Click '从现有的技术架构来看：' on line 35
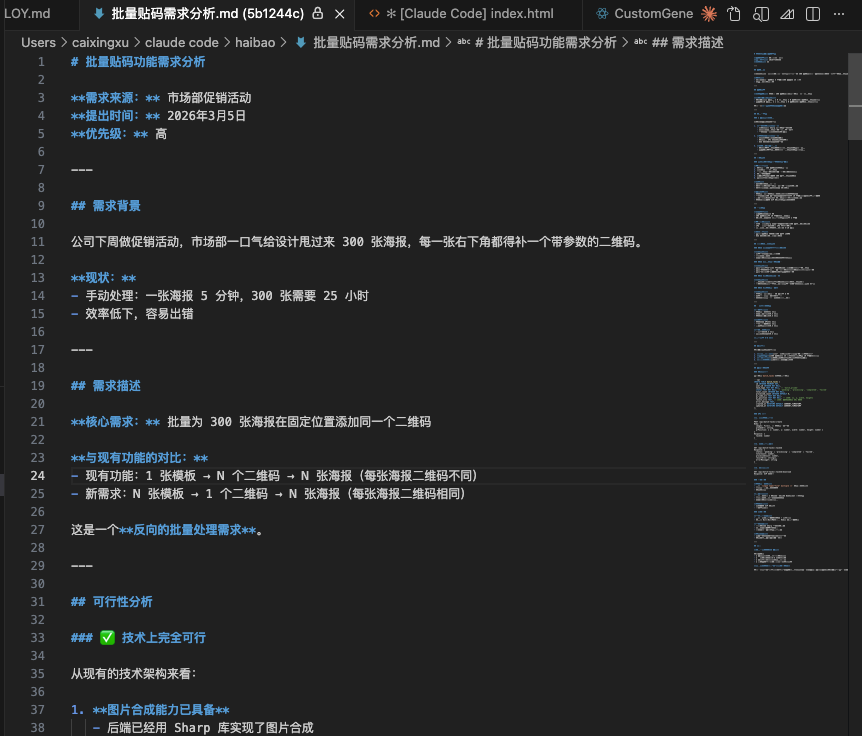Viewport: 862px width, 736px height. point(134,673)
